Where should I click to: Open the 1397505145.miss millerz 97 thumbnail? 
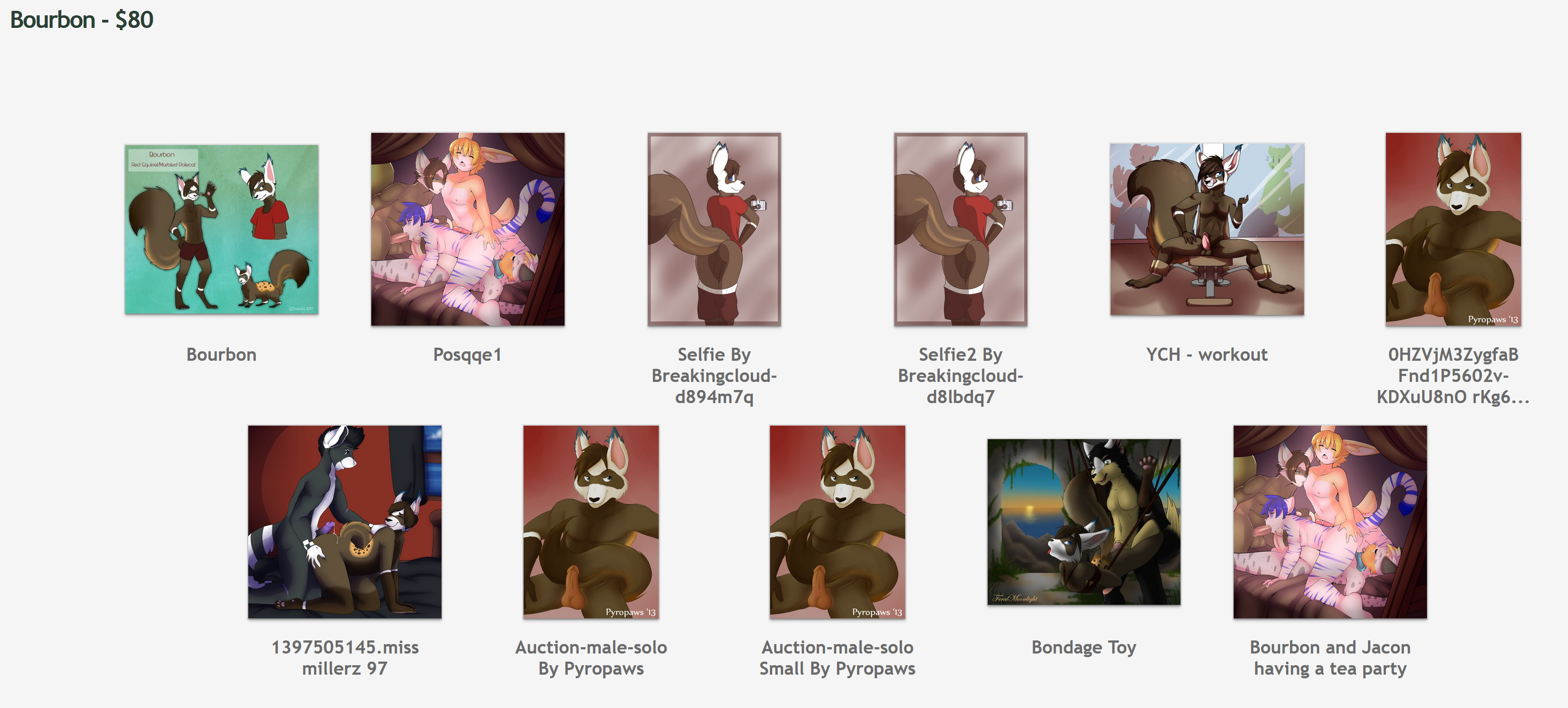[345, 522]
